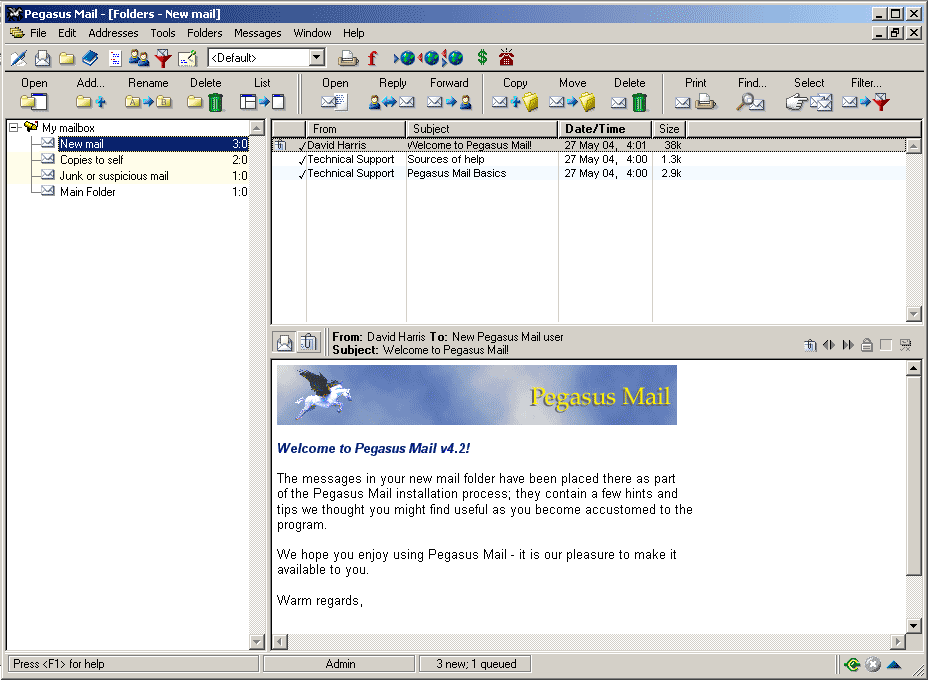928x680 pixels.
Task: Click the printer icon in top toolbar
Action: coord(348,58)
